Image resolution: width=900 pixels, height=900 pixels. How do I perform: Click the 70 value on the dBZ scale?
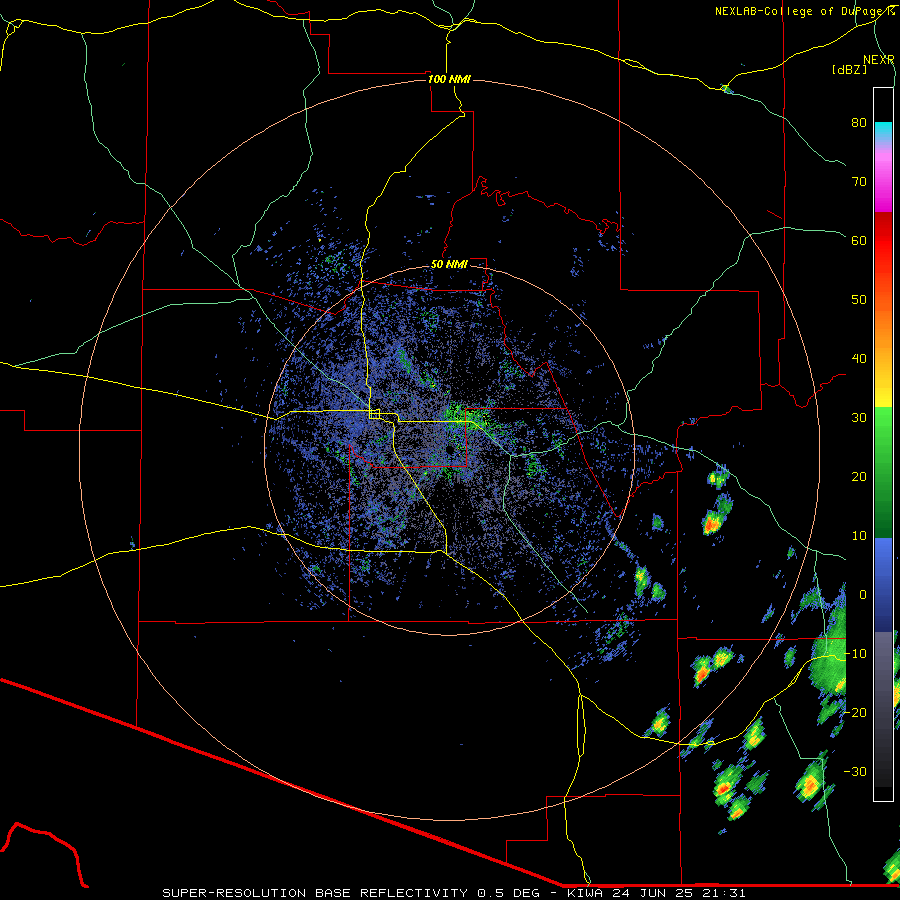[x=859, y=182]
